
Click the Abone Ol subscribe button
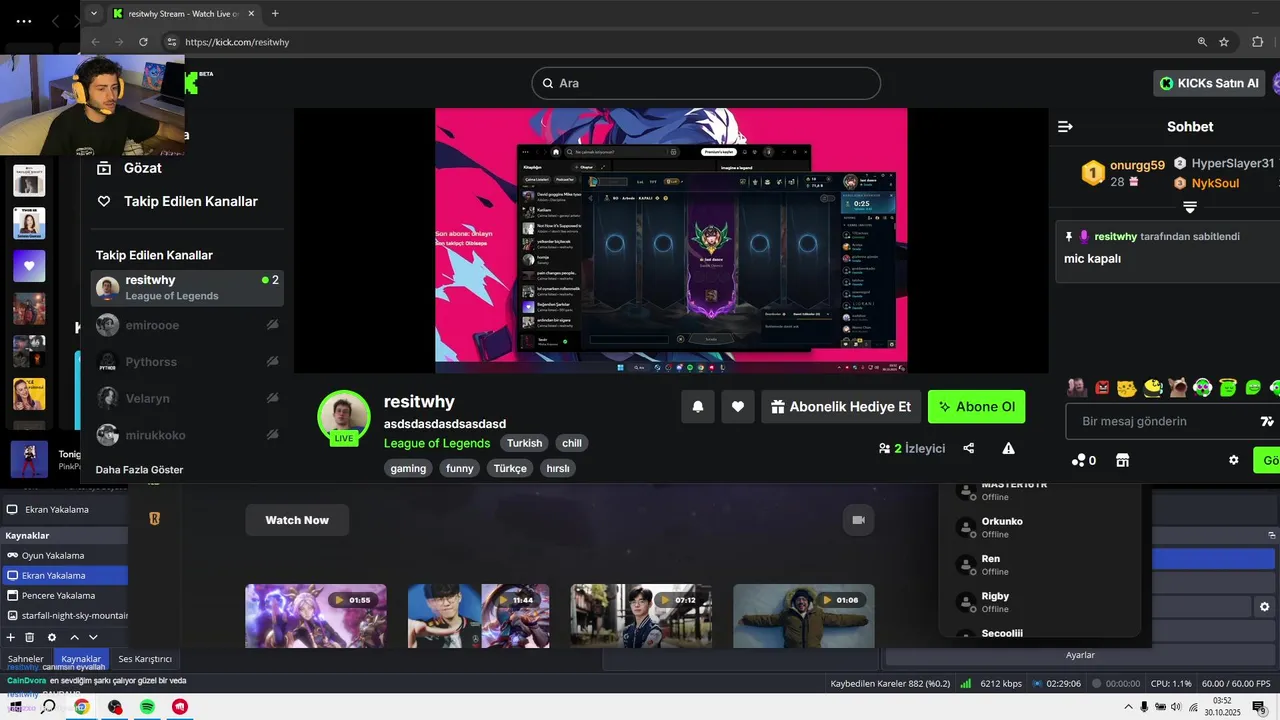(x=977, y=406)
